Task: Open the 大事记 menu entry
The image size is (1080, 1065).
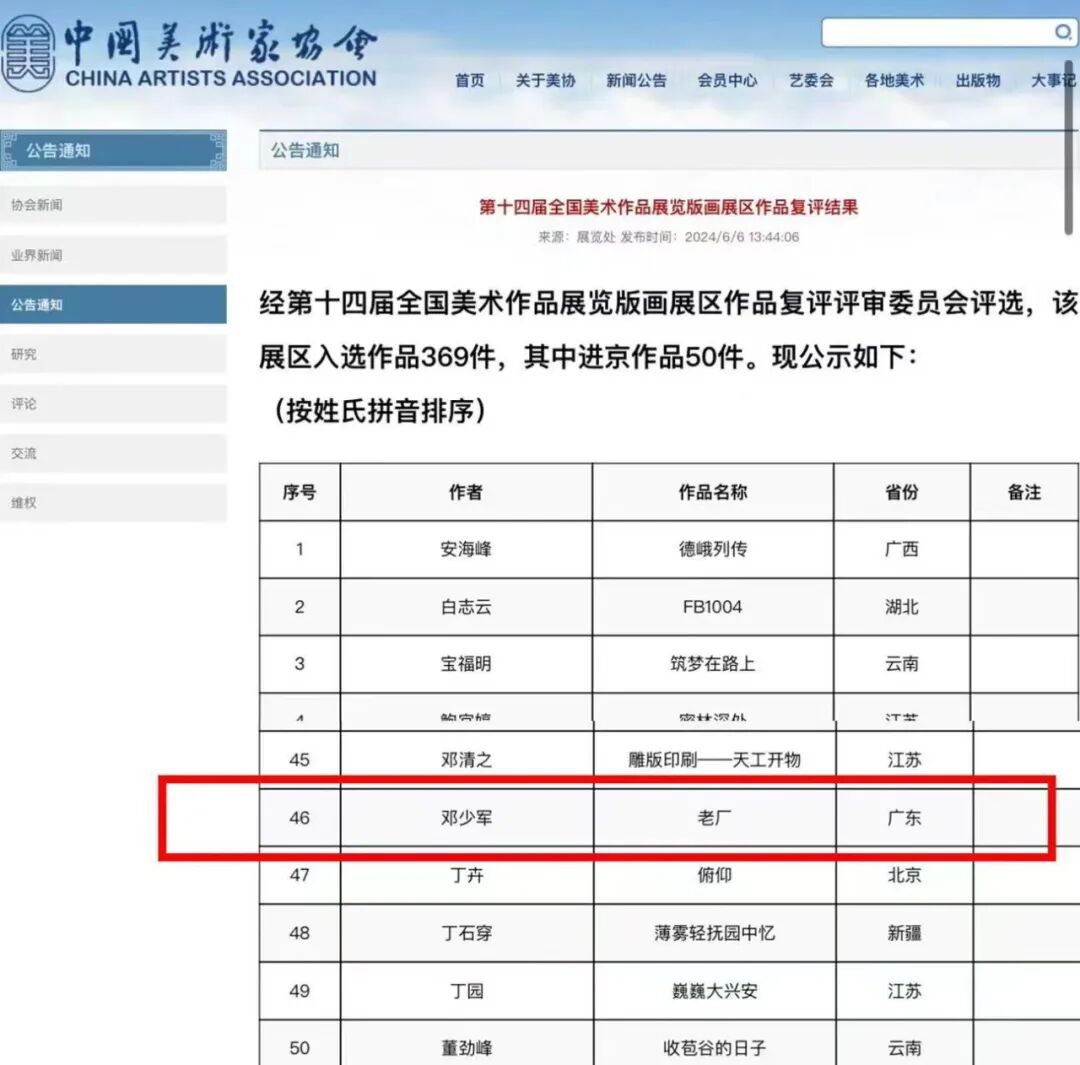Action: click(1051, 82)
